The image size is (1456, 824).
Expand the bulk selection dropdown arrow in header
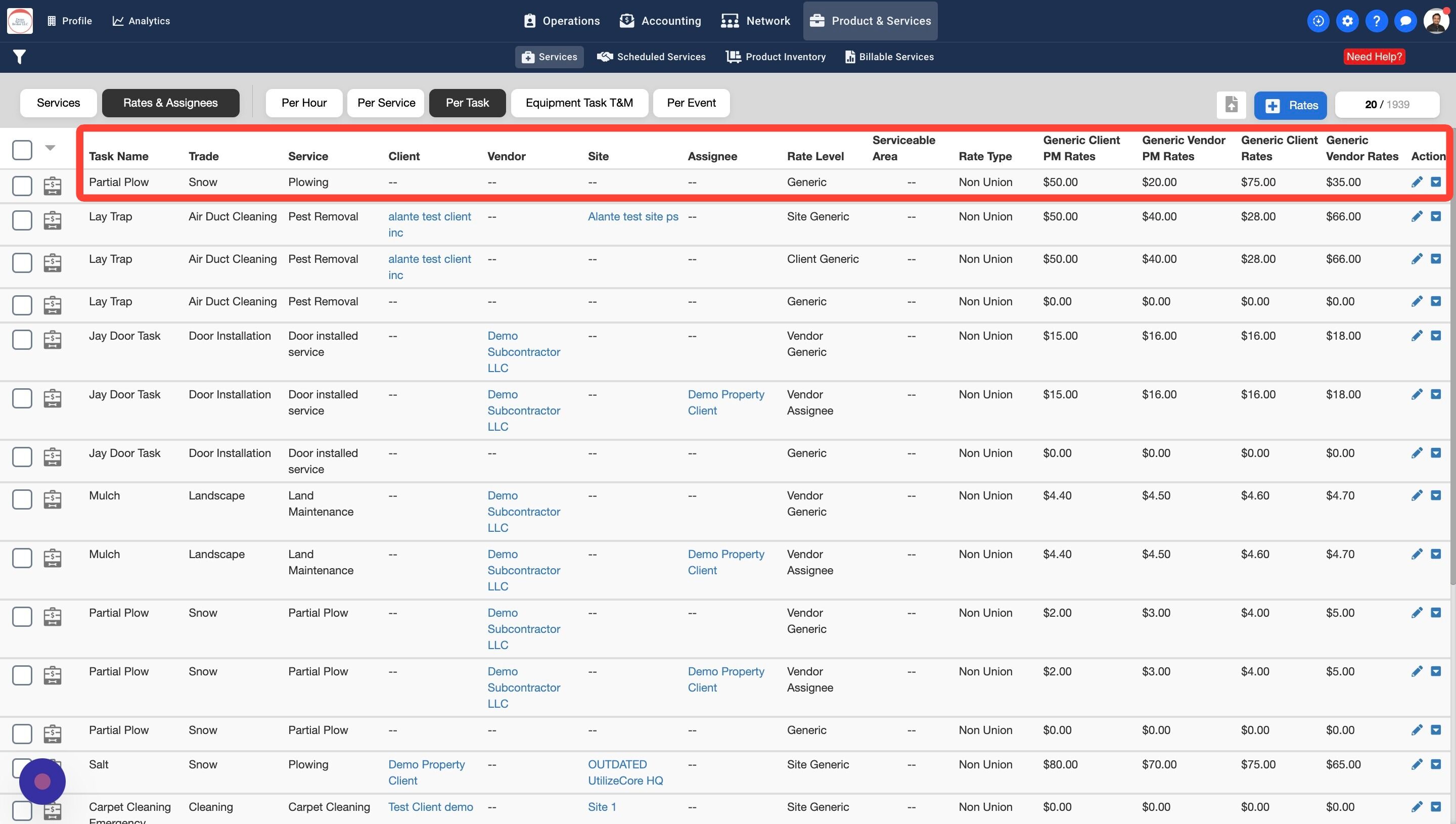(51, 148)
